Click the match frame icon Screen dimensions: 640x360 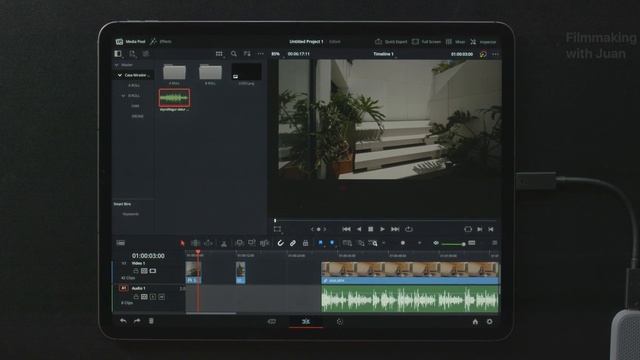point(468,229)
